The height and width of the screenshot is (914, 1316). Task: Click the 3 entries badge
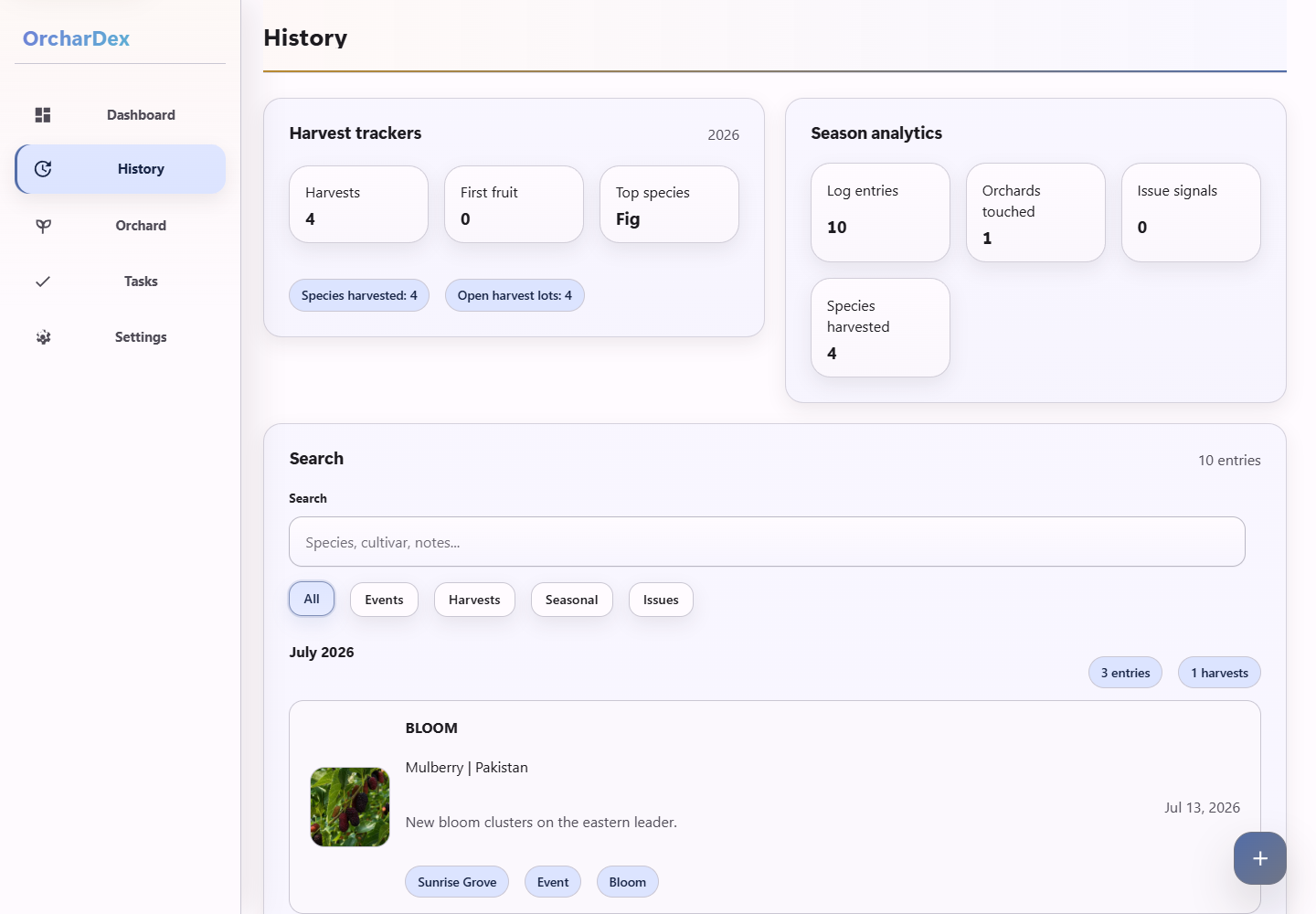(1125, 673)
